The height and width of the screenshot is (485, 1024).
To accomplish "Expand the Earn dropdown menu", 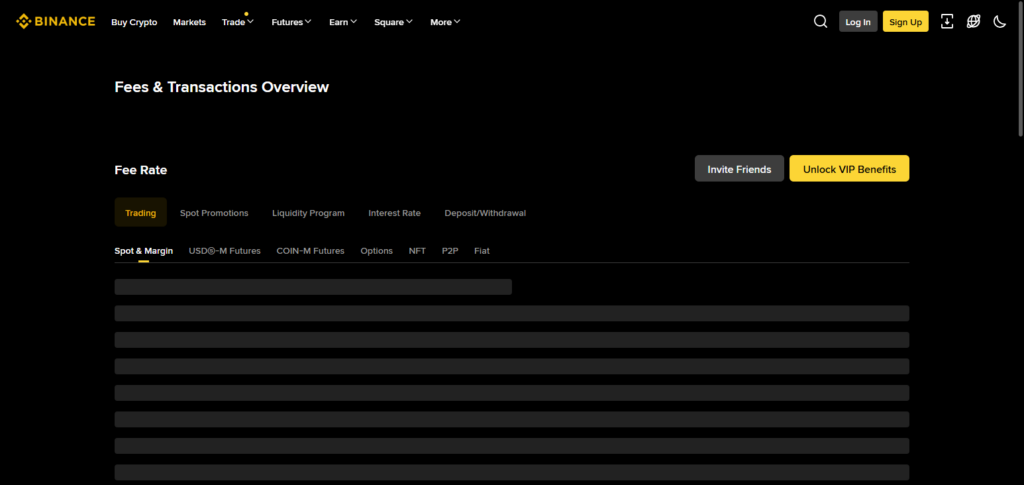I will (342, 22).
